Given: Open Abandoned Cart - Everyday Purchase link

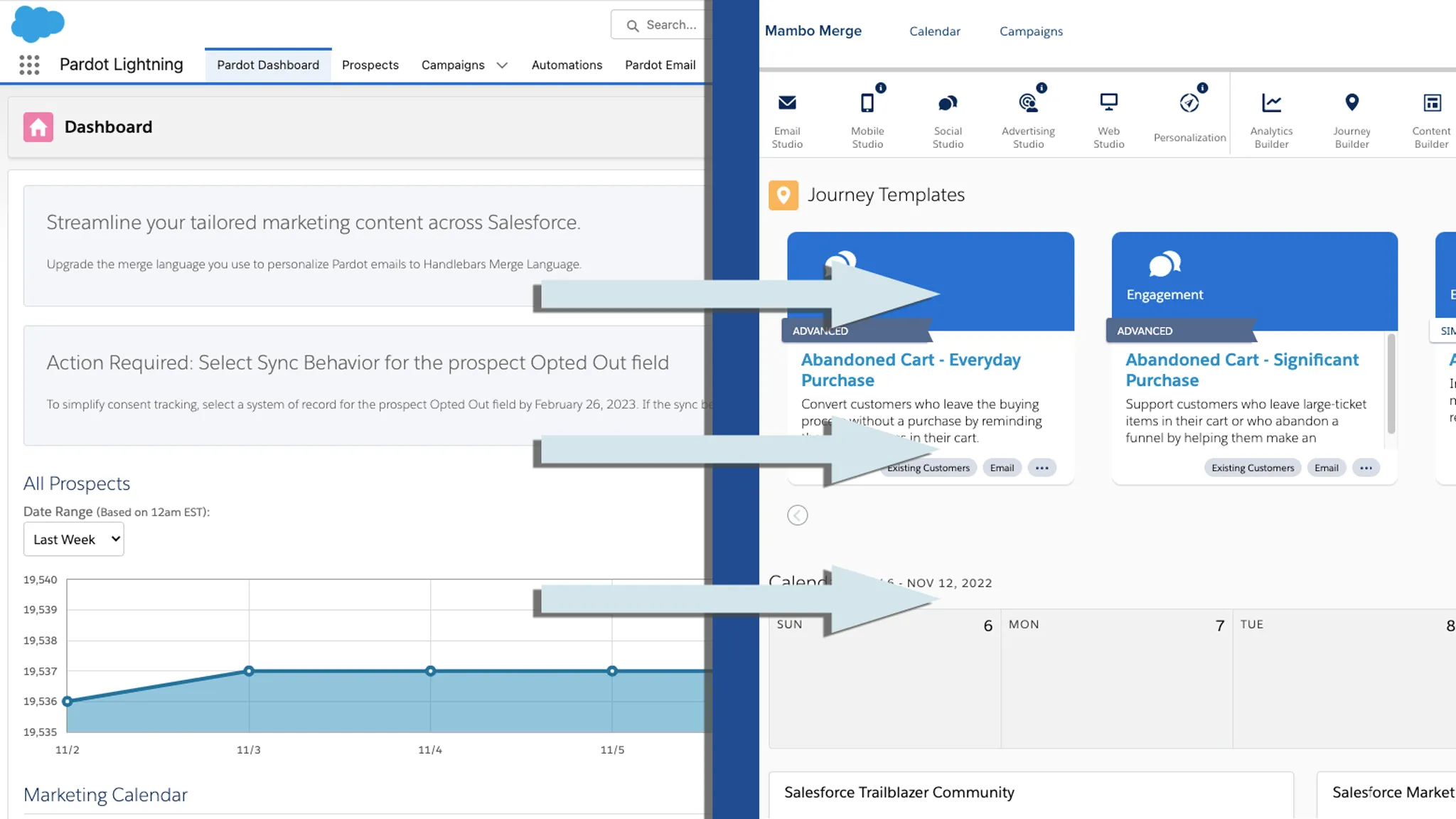Looking at the screenshot, I should (x=911, y=370).
